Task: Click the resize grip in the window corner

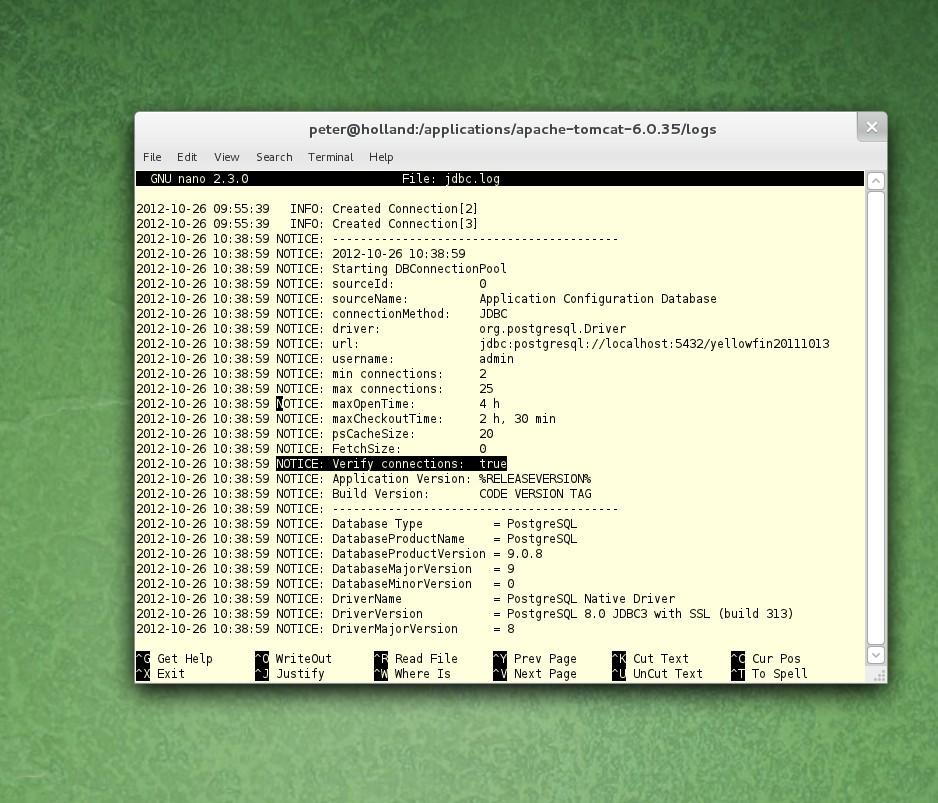Action: 880,676
